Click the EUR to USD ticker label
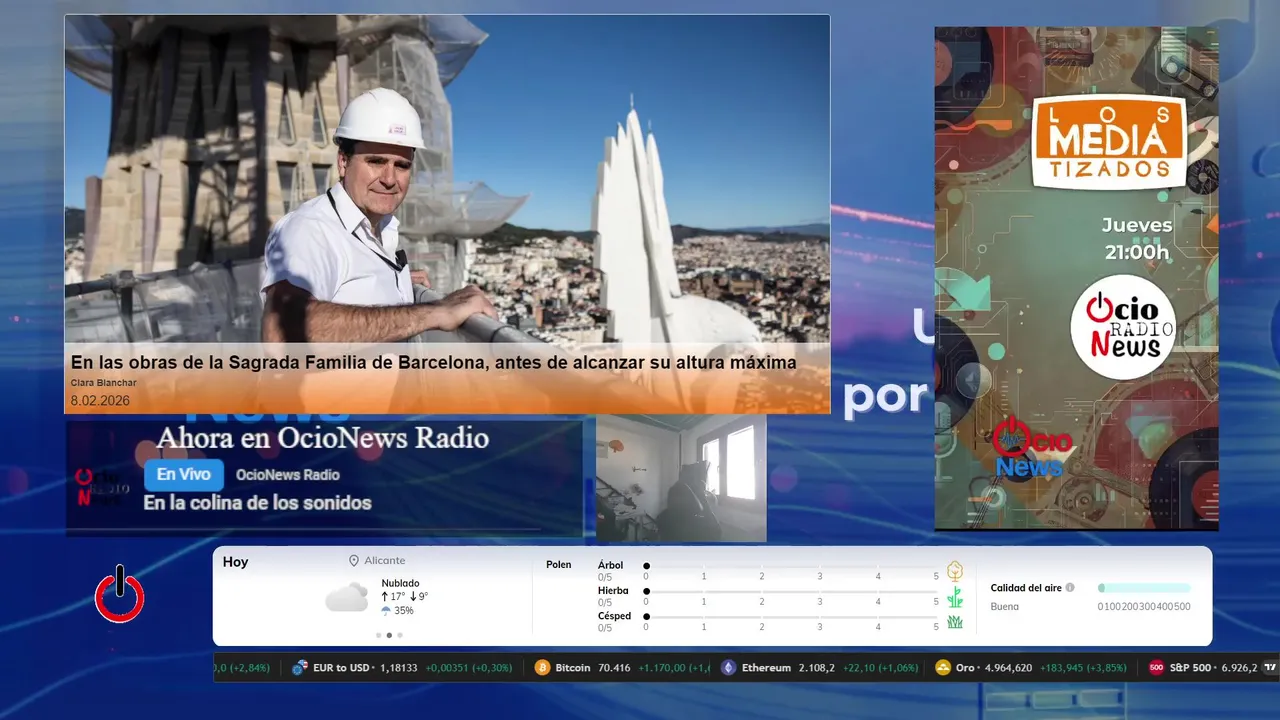Screen dimensions: 1280x720 [x=341, y=668]
